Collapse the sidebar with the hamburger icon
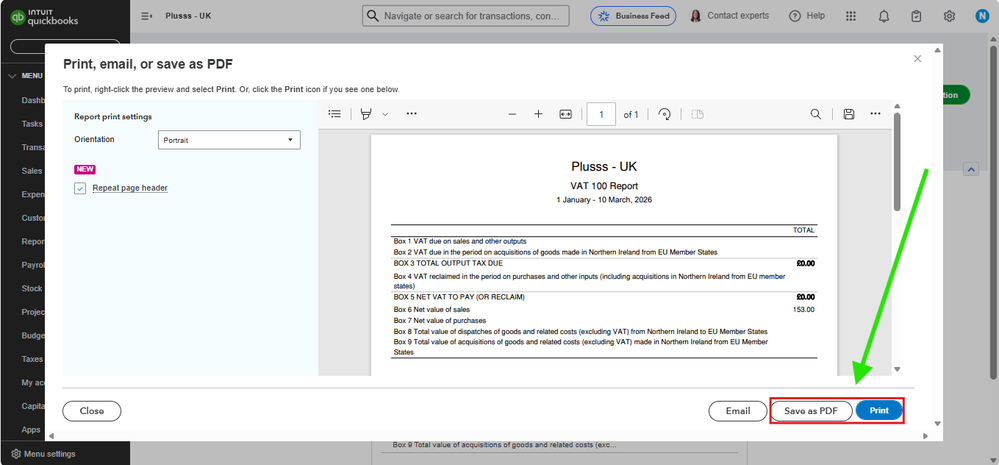The image size is (999, 465). [x=147, y=16]
